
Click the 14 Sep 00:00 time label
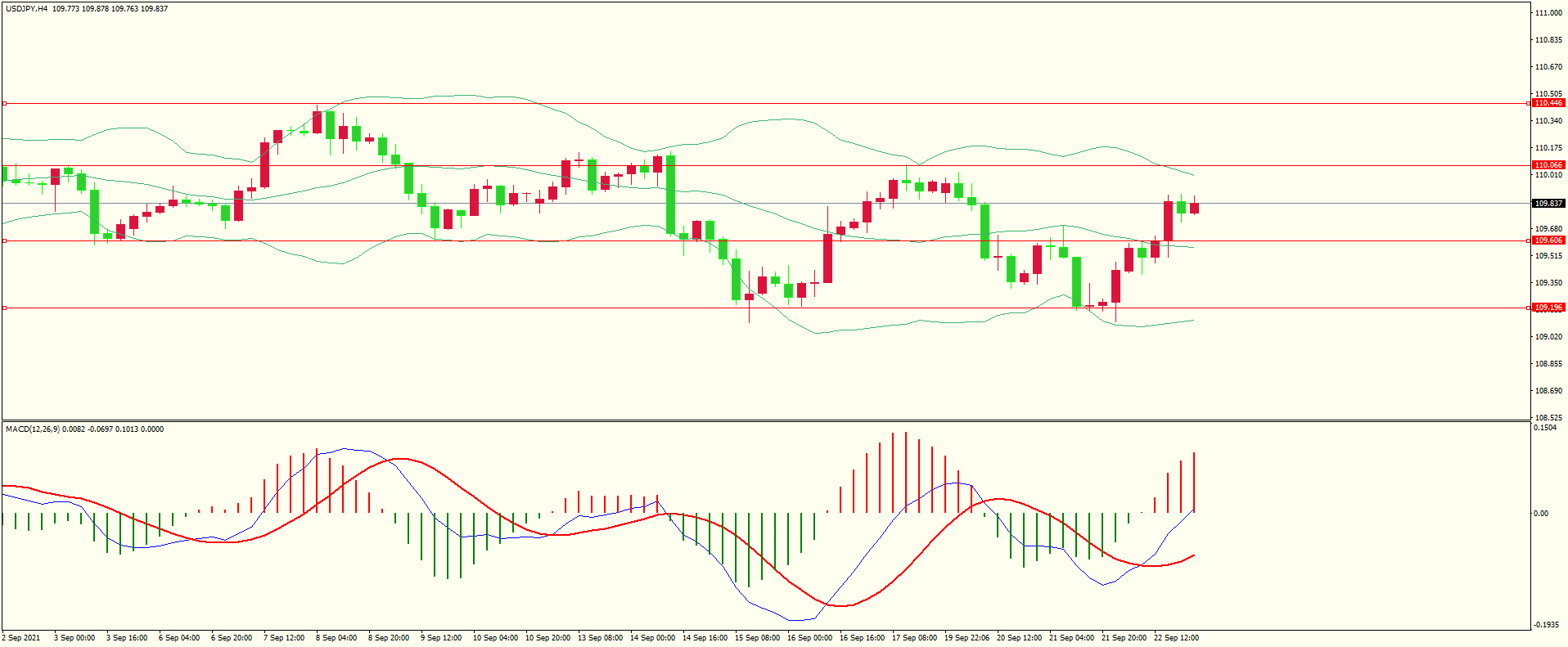tap(652, 638)
